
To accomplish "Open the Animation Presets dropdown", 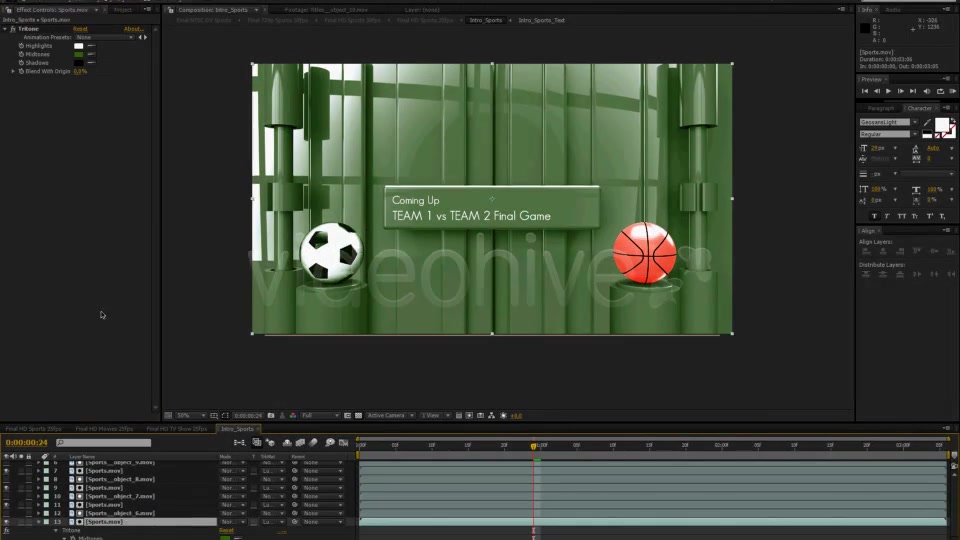I will [104, 37].
